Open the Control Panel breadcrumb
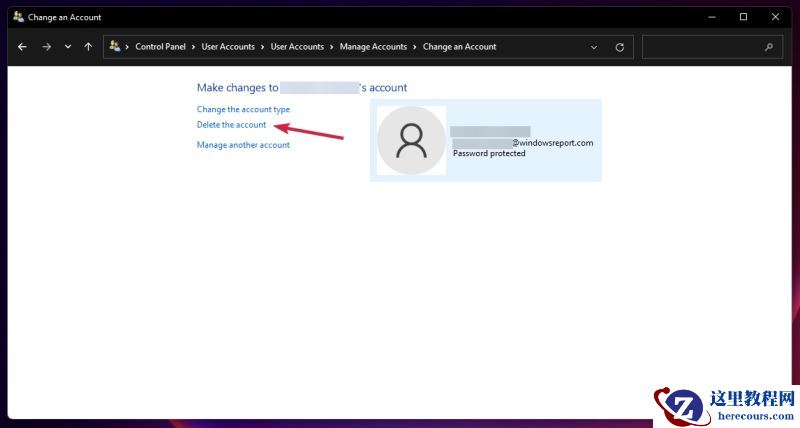Viewport: 800px width, 428px height. pyautogui.click(x=160, y=46)
